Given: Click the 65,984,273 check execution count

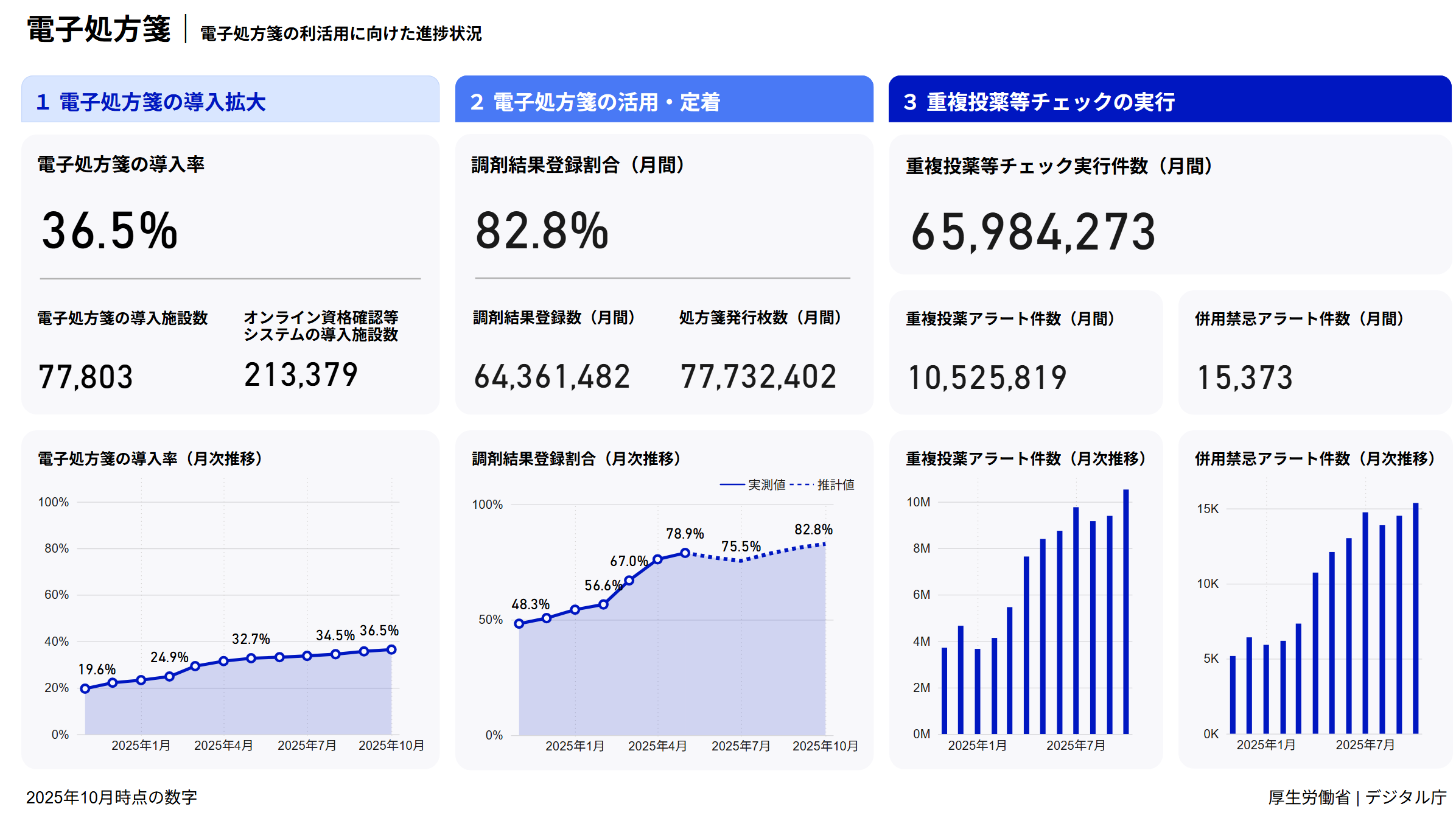Looking at the screenshot, I should (x=1033, y=232).
